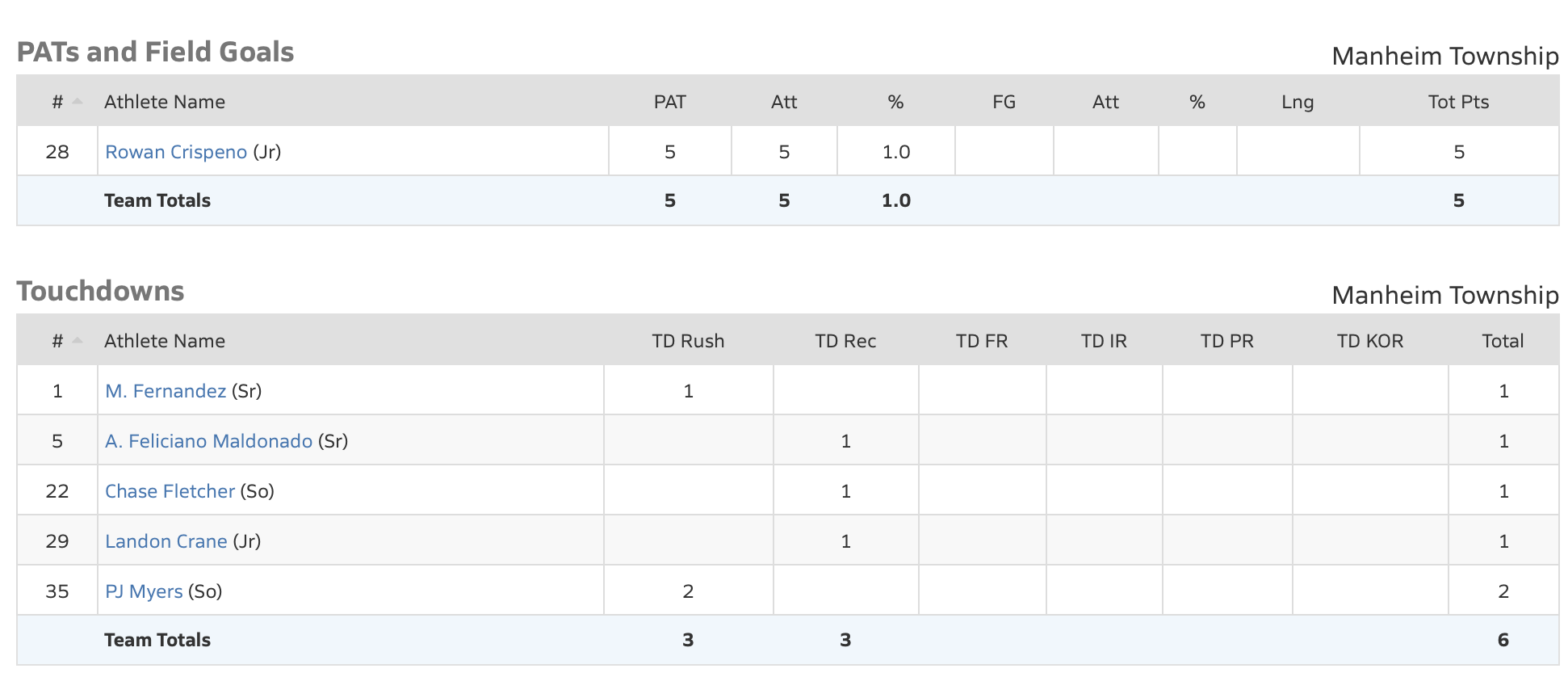Sort touchdowns by TD Rec header

coord(845,341)
